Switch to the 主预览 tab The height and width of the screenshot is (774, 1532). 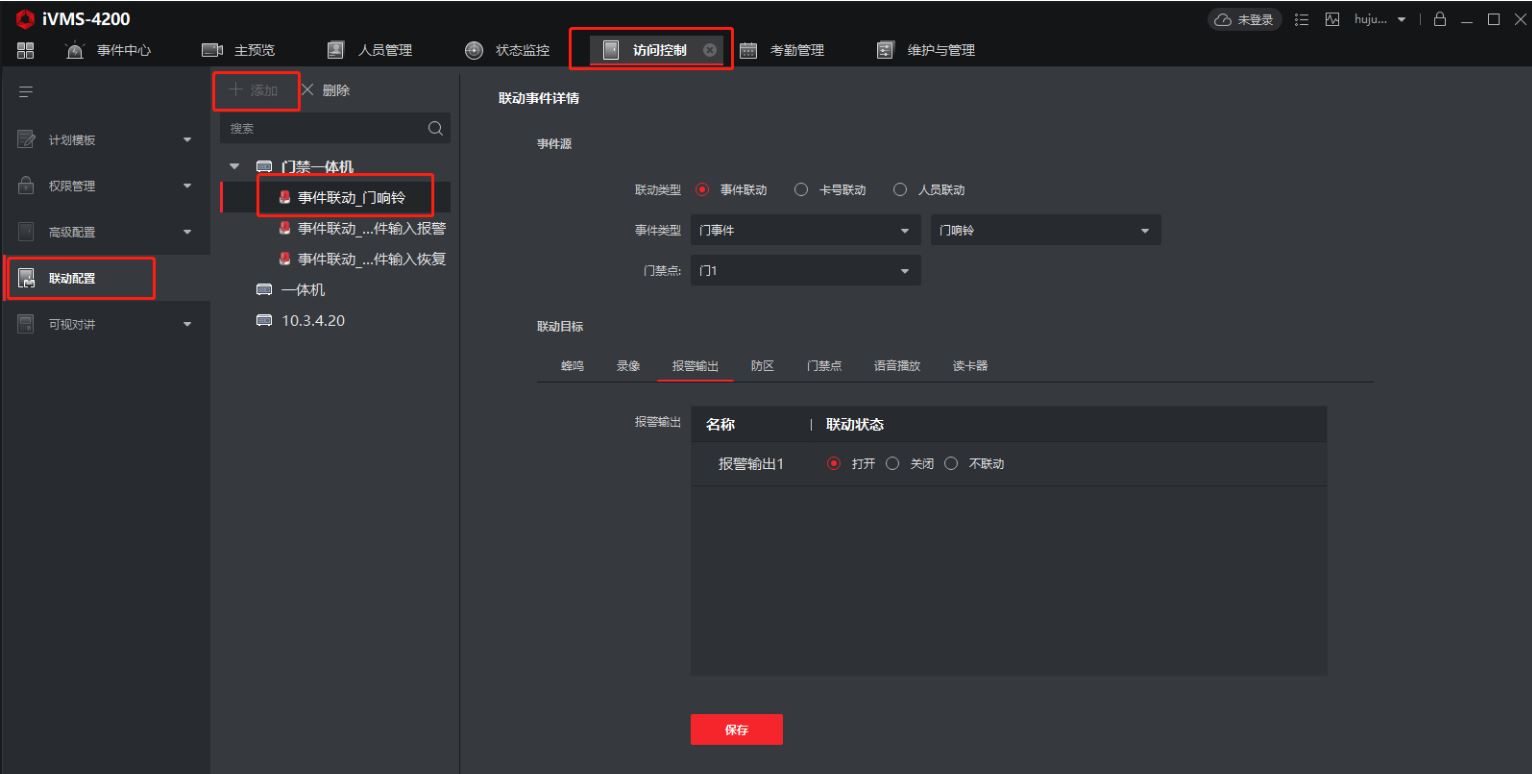tap(239, 51)
